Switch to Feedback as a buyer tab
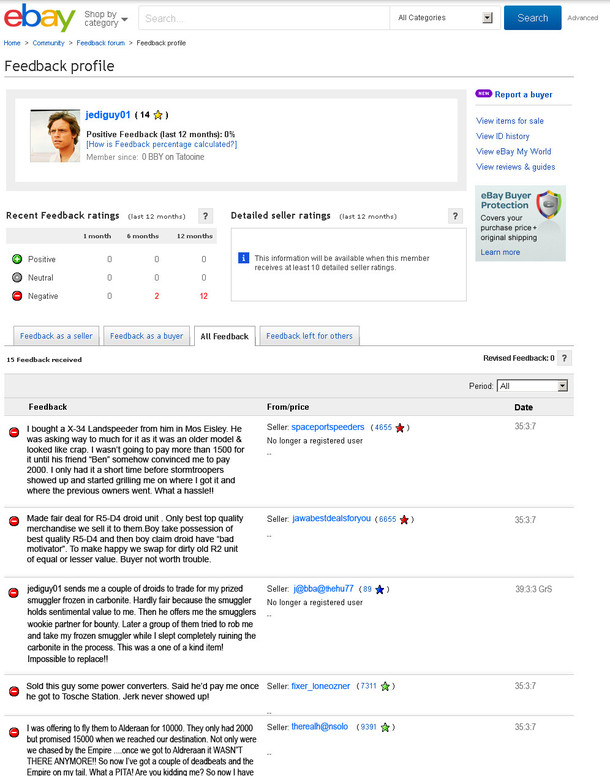The height and width of the screenshot is (776, 610). click(146, 336)
